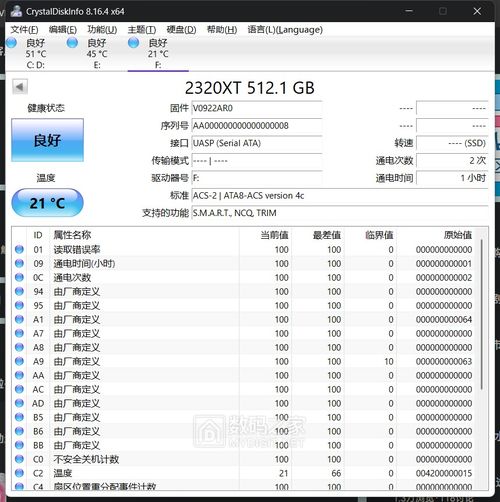
Task: Click the rotation rate field ---- (SSD)
Action: 452,143
